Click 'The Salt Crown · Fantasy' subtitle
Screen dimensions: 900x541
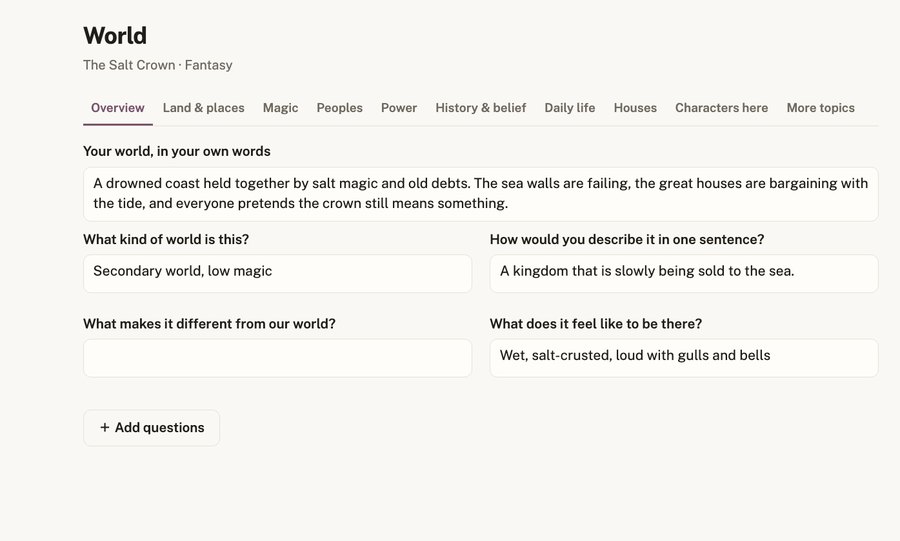click(157, 65)
